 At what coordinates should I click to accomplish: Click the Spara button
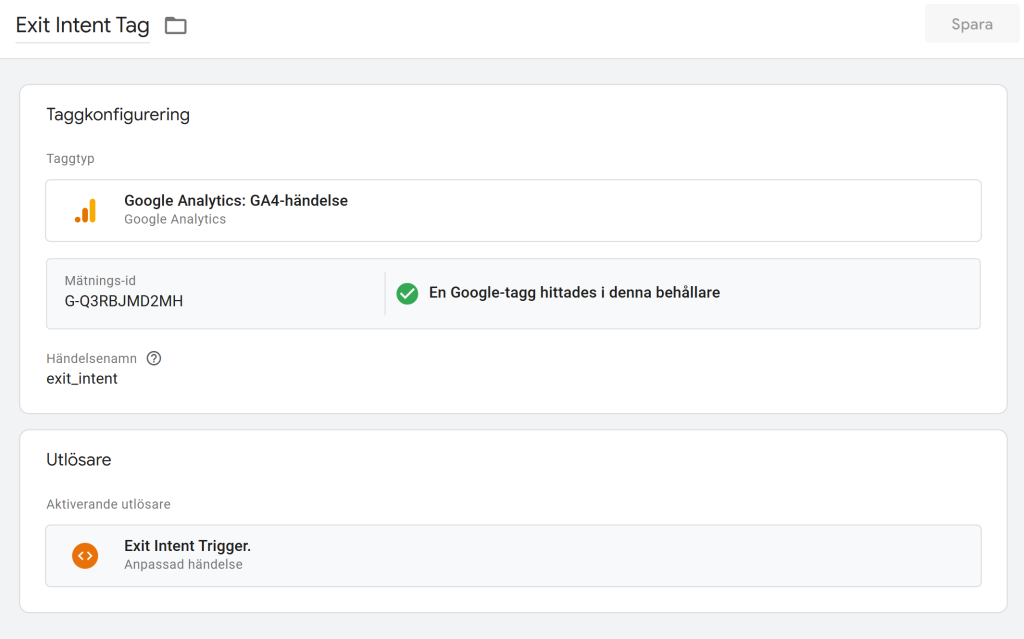[972, 24]
